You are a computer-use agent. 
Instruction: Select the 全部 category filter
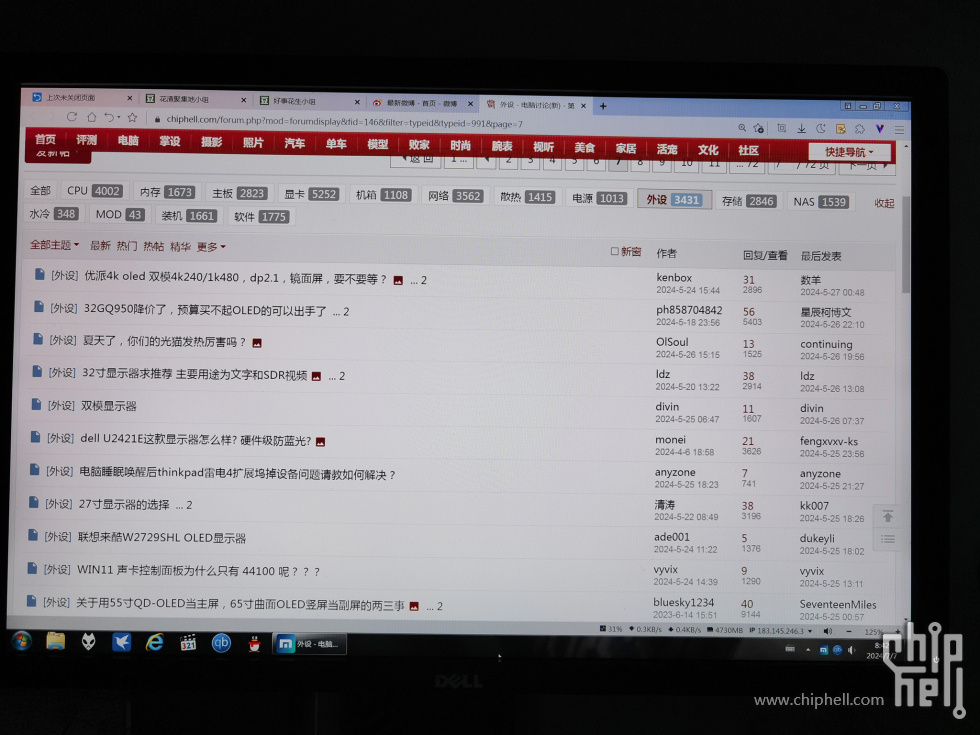[41, 190]
